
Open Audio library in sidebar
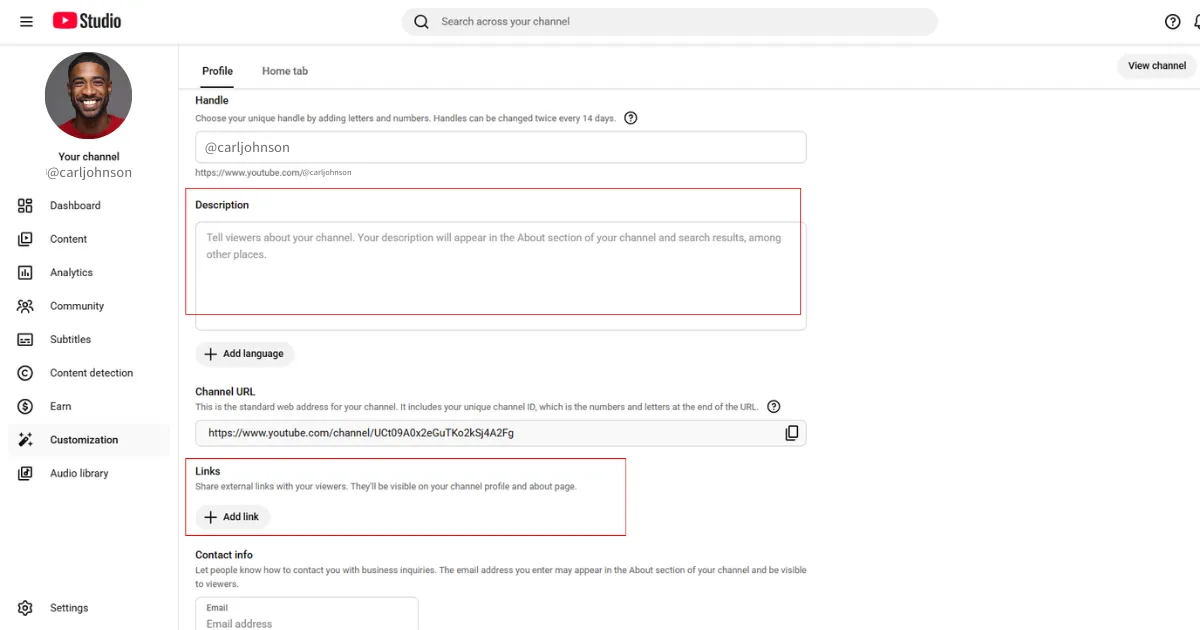tap(79, 474)
